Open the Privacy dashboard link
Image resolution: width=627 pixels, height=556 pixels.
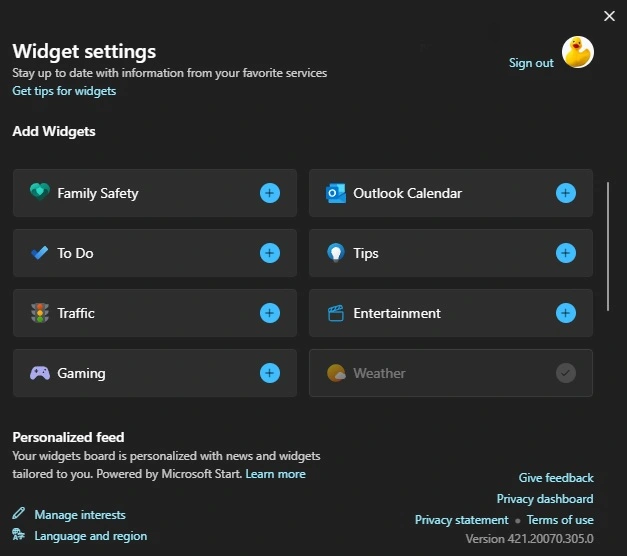545,499
